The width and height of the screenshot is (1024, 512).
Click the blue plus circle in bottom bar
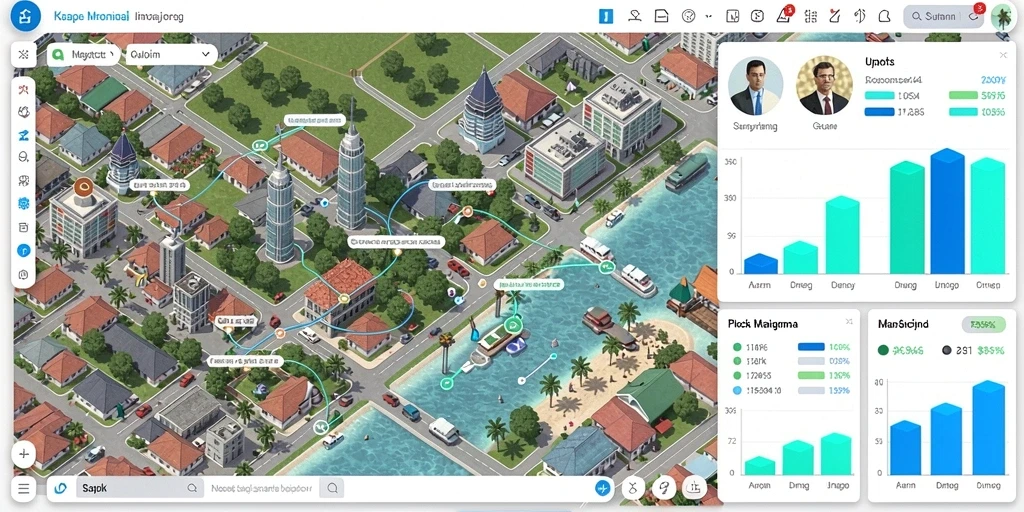tap(603, 488)
